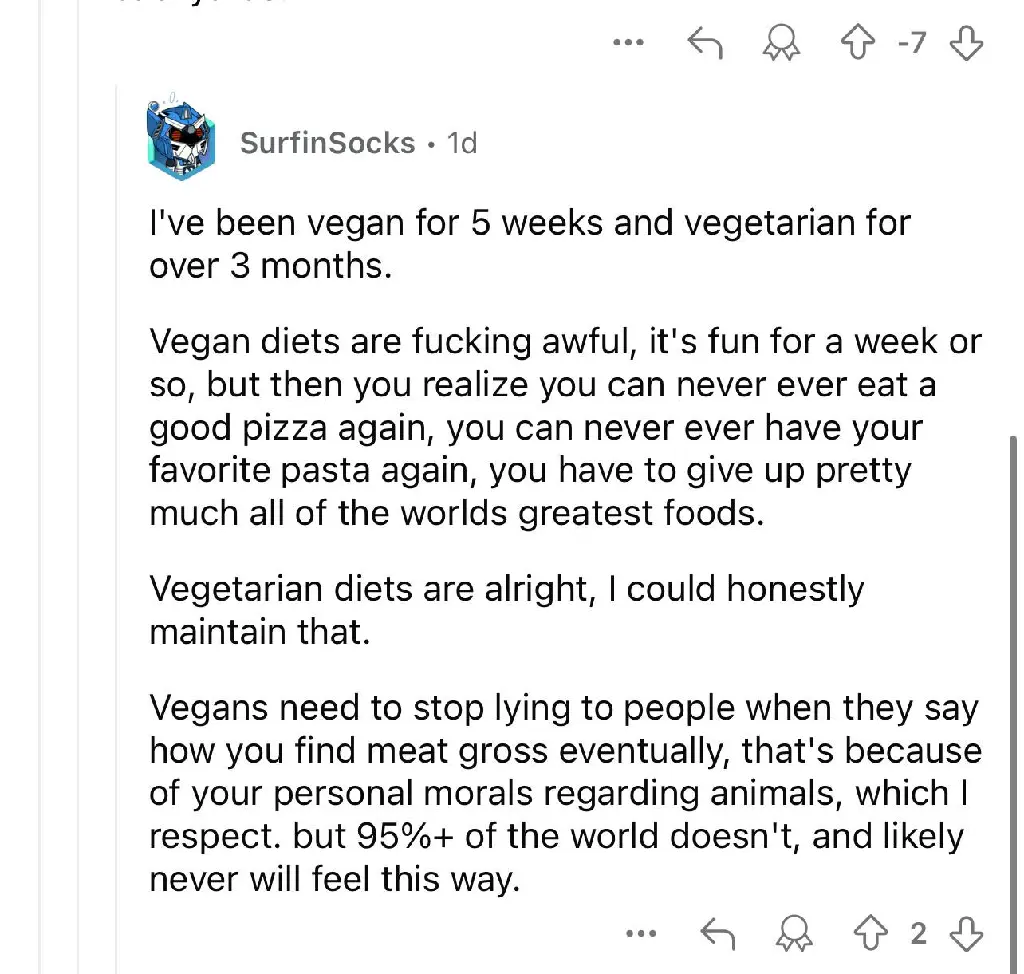The image size is (1024, 974).
Task: Downvote SurfinSocks' comment with score 2
Action: [x=967, y=933]
